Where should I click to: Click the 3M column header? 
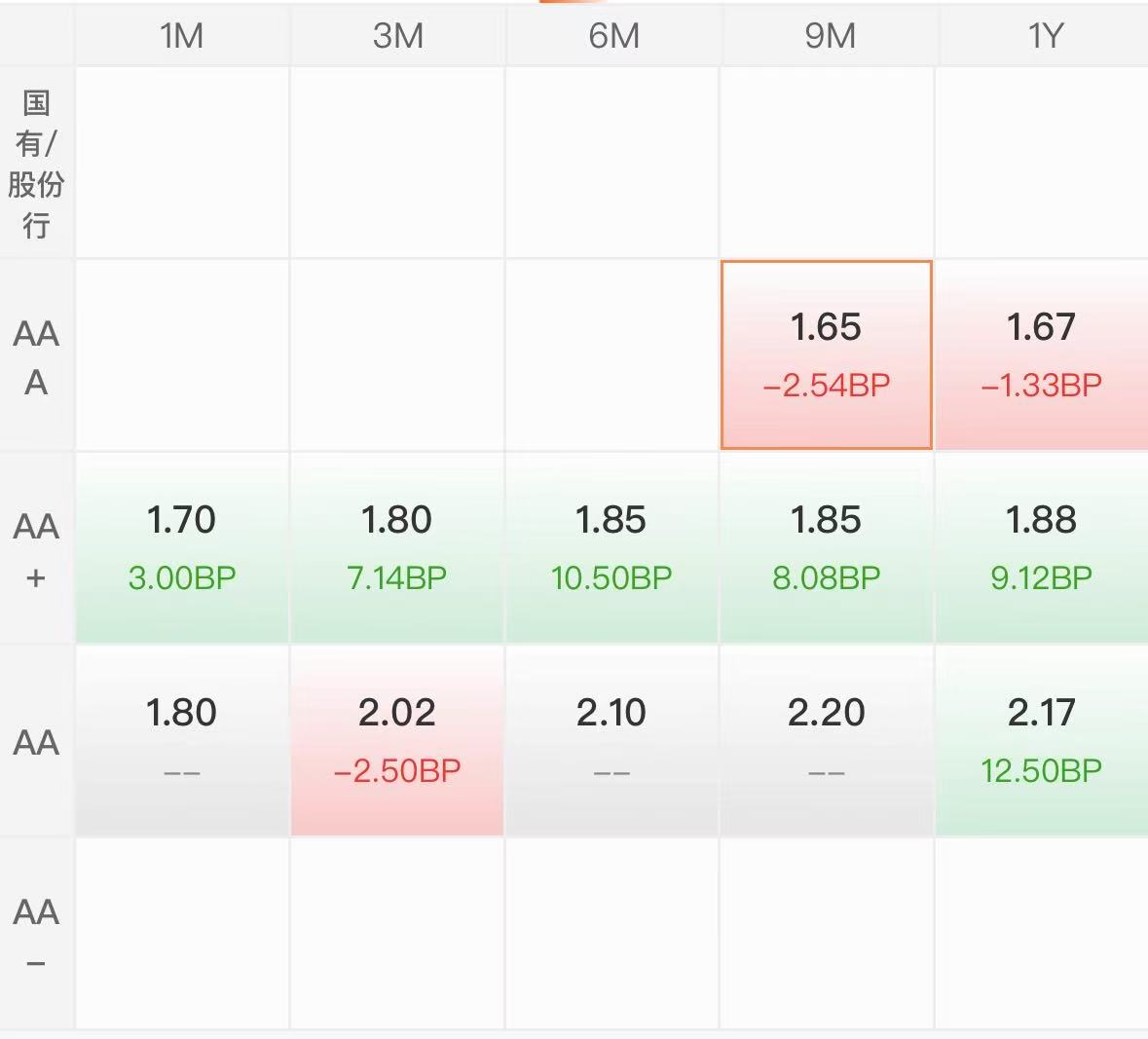397,35
